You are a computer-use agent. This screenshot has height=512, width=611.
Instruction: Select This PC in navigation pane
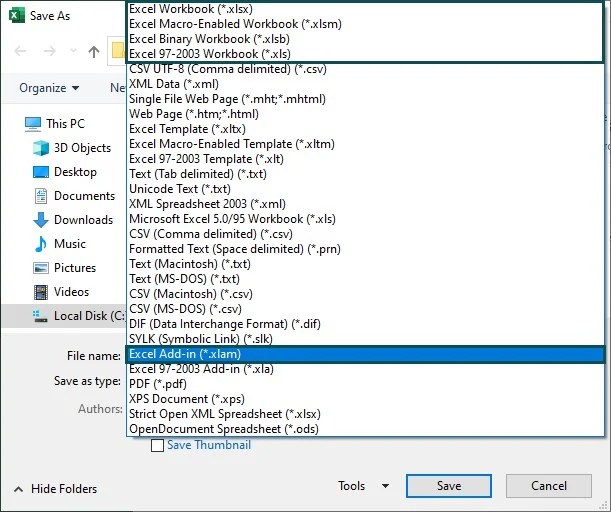coord(55,124)
